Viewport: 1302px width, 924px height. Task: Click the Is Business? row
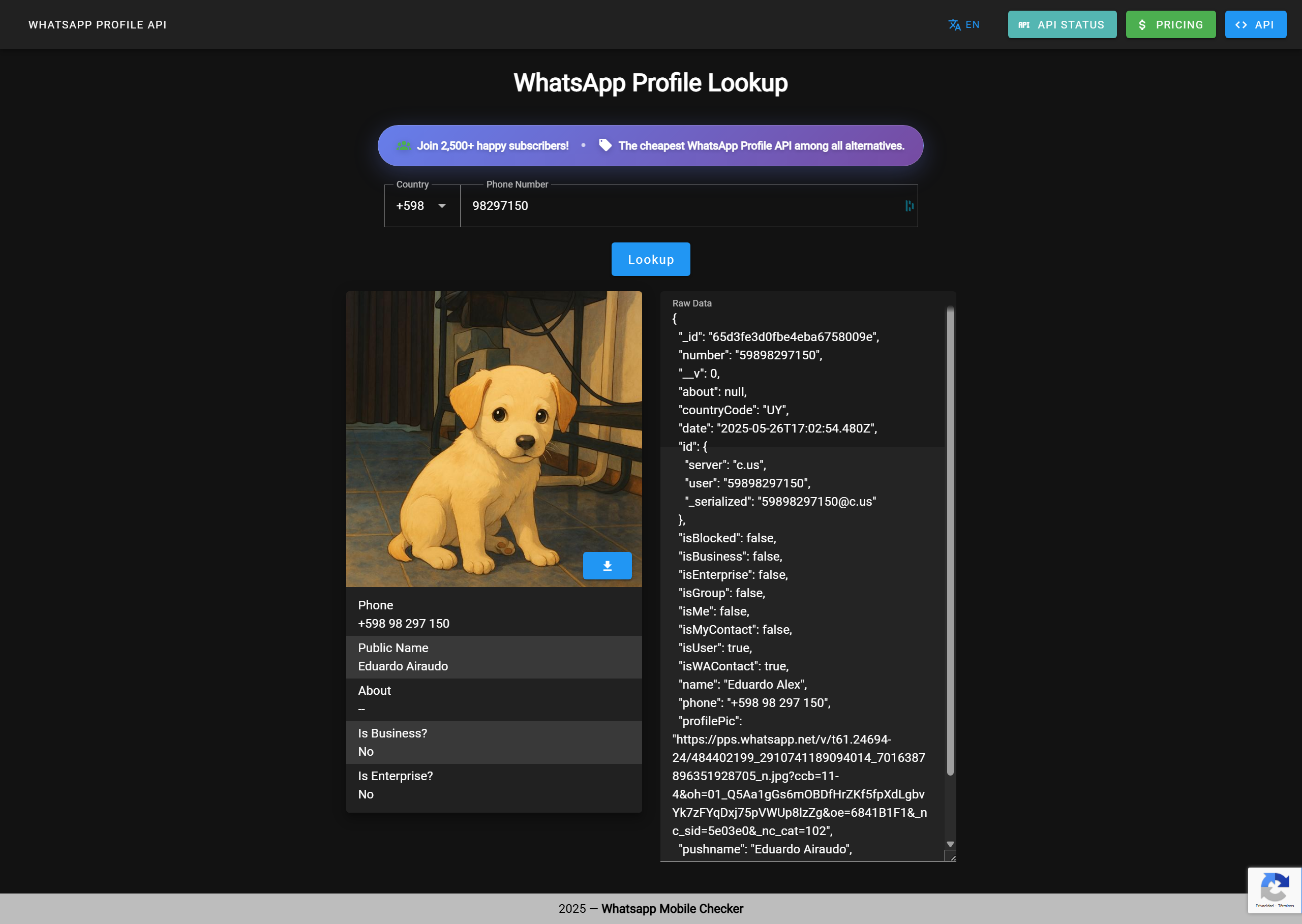(x=493, y=743)
